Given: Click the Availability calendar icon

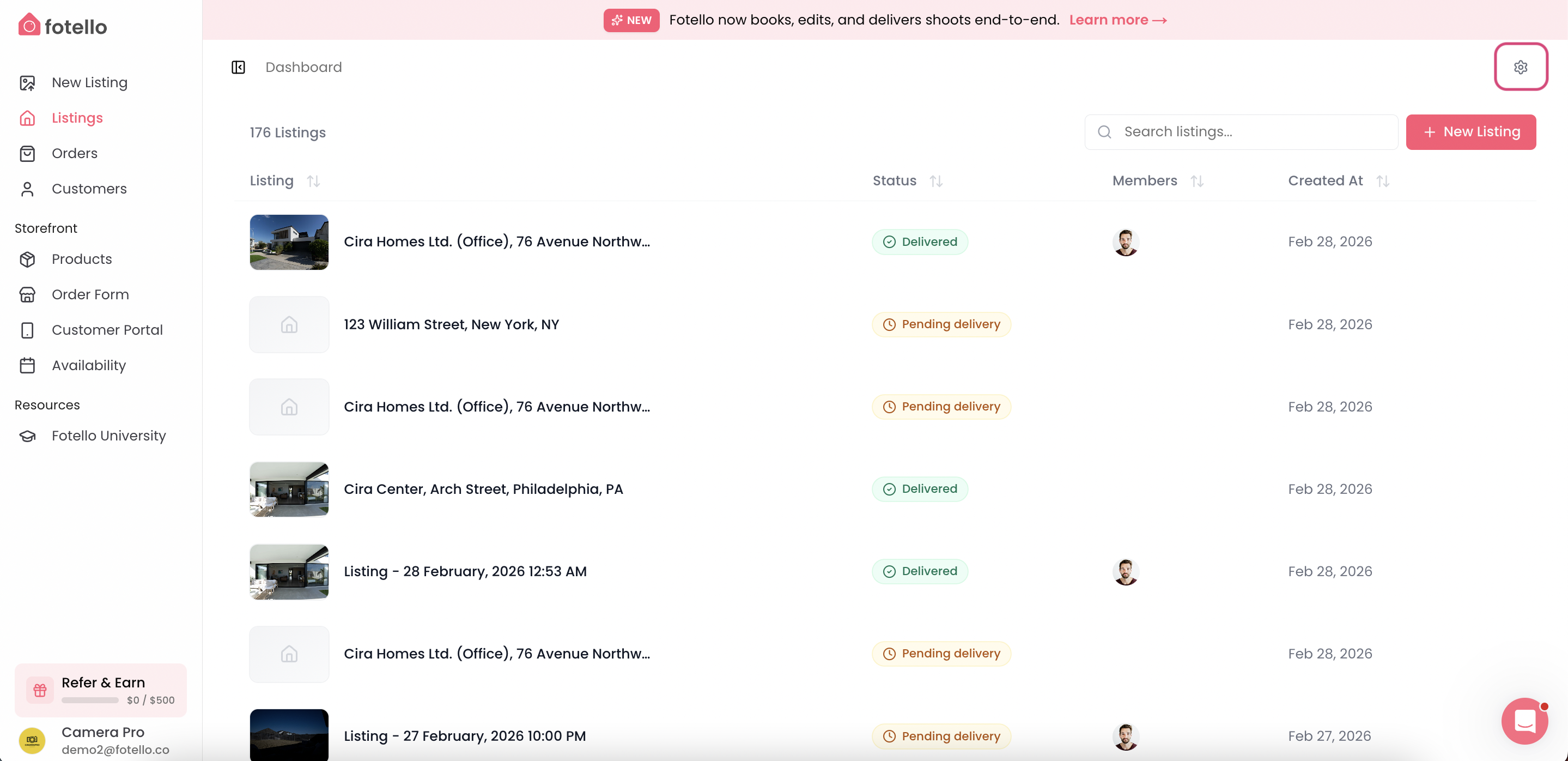Looking at the screenshot, I should (27, 365).
